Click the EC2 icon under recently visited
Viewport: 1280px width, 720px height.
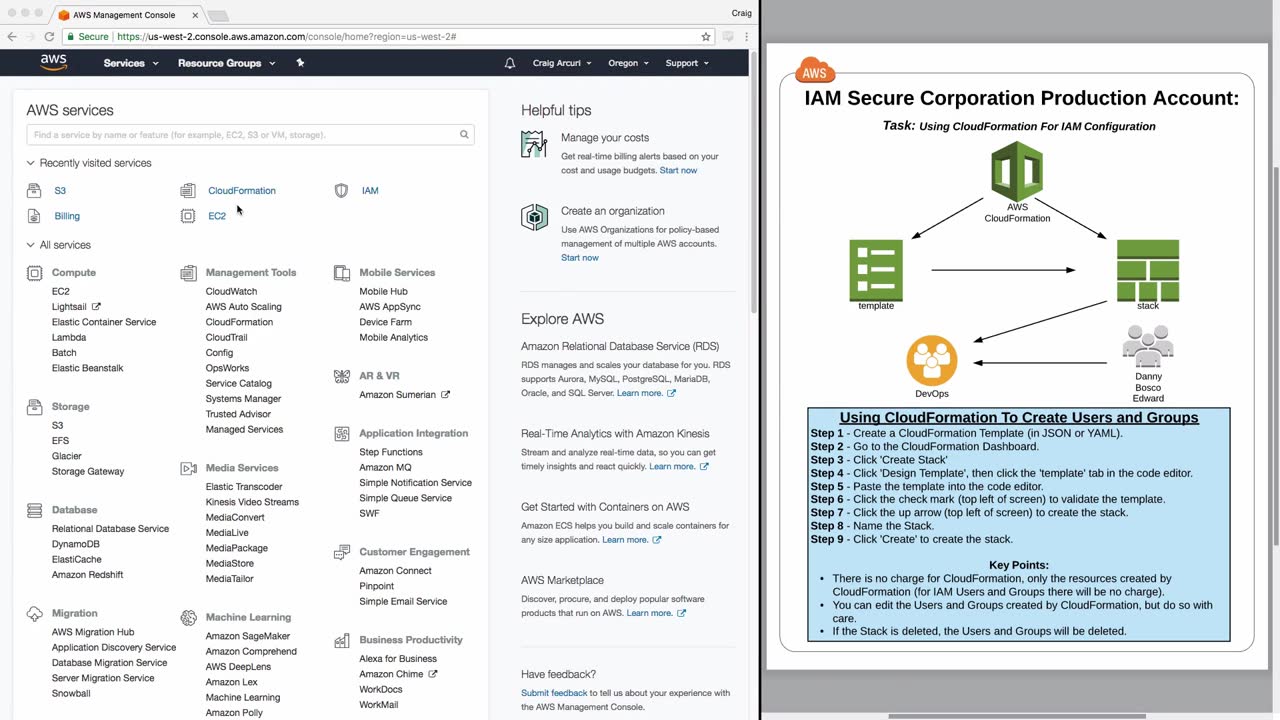click(x=188, y=216)
